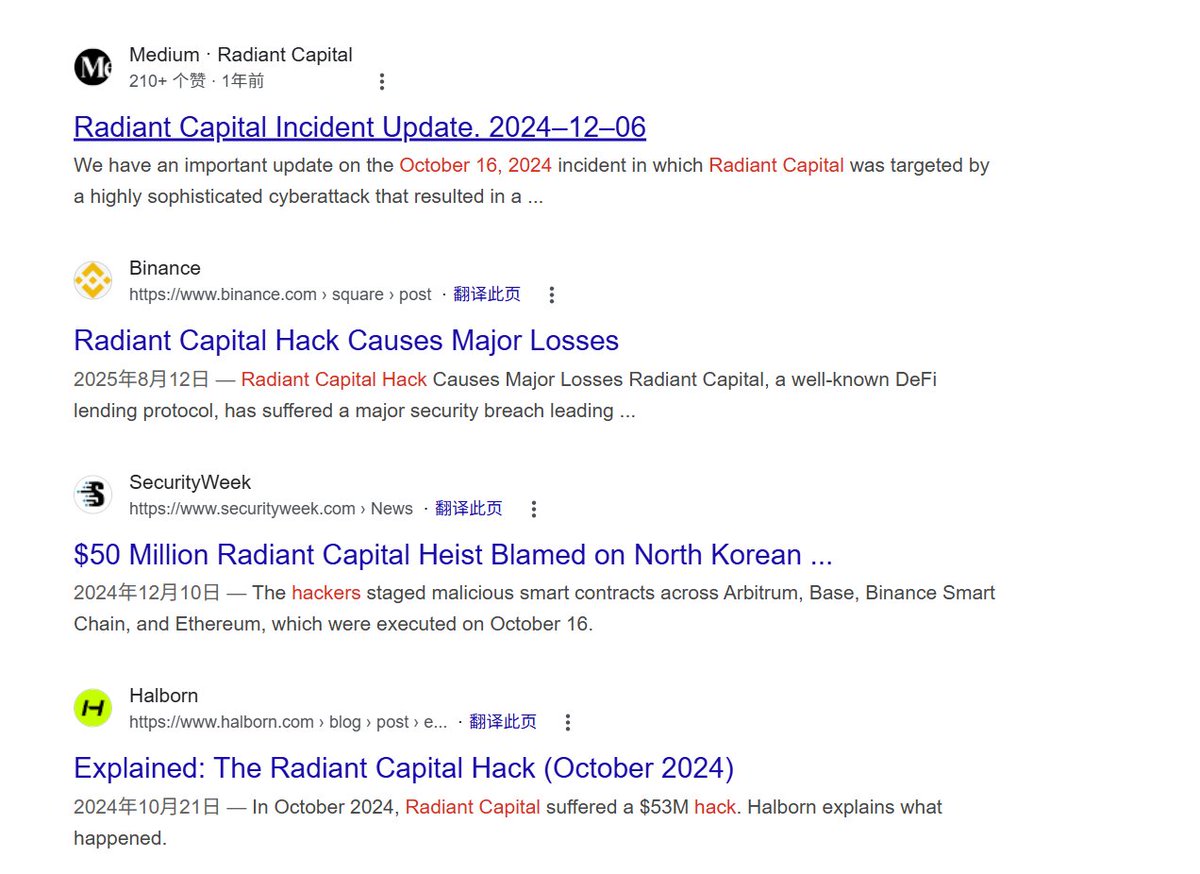
Task: Open three-dot menu for Medium result
Action: click(382, 81)
